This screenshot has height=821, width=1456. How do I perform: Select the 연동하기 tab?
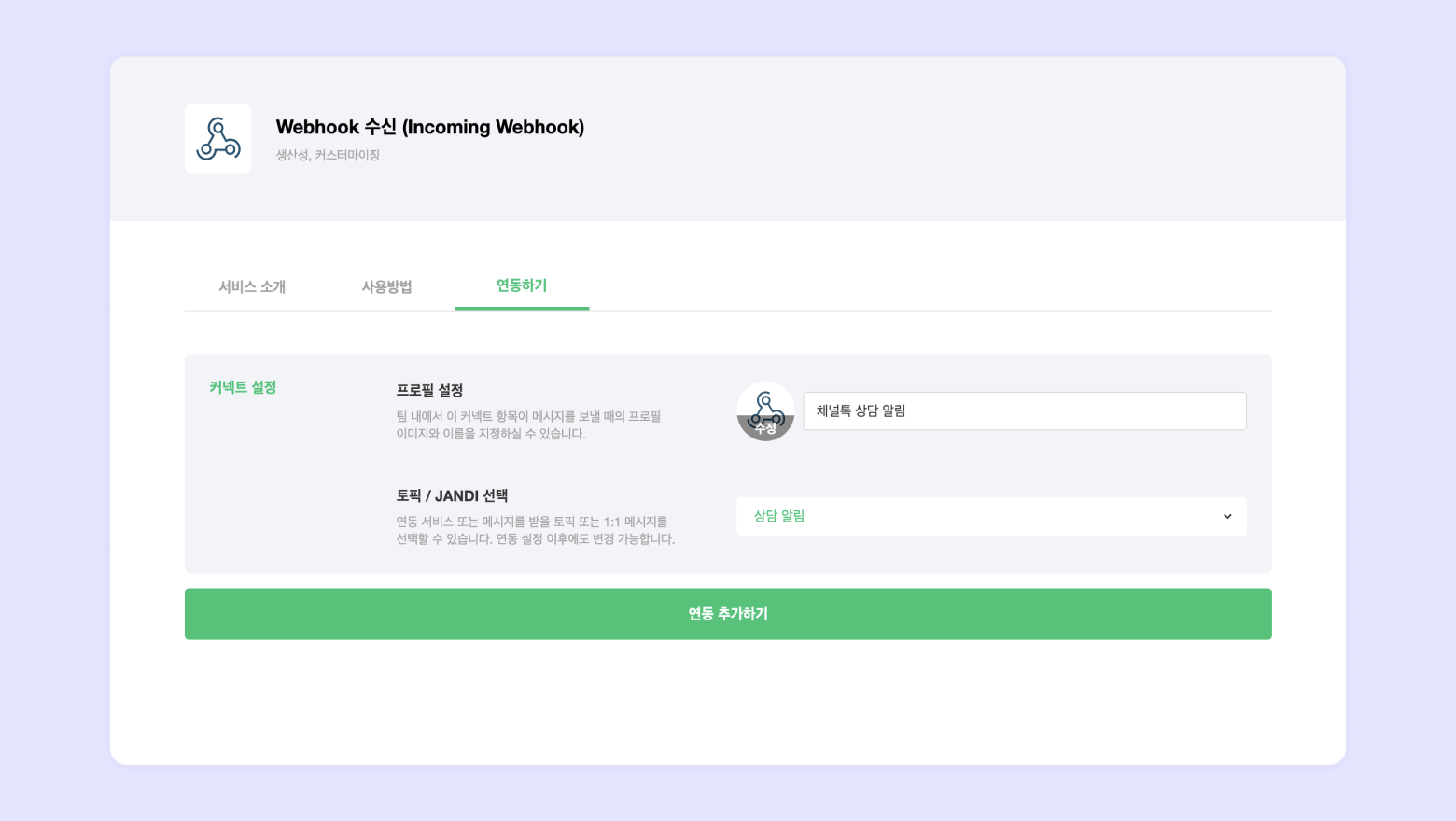point(522,285)
